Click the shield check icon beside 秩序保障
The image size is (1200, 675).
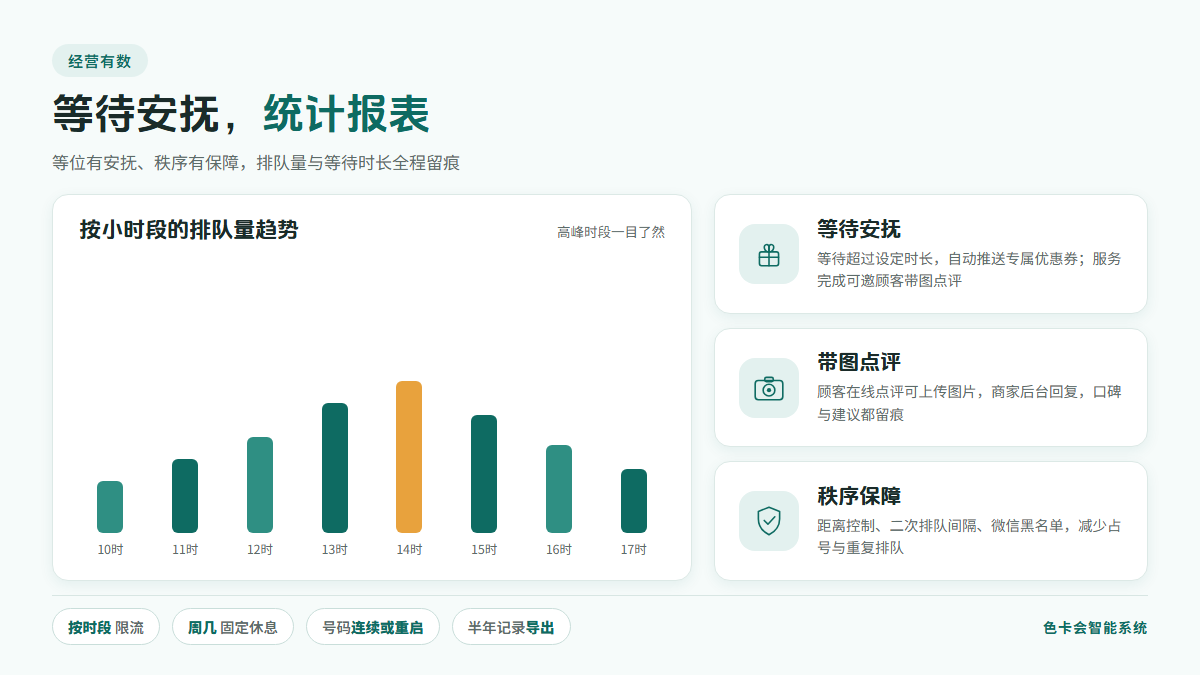769,521
